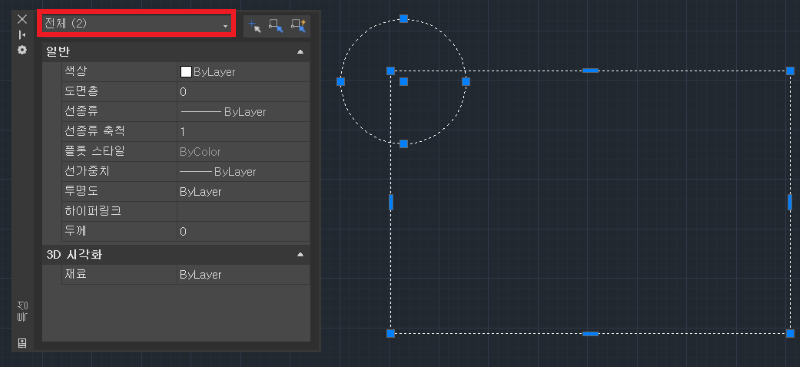This screenshot has width=800, height=367.
Task: Close the properties palette
Action: (22, 19)
